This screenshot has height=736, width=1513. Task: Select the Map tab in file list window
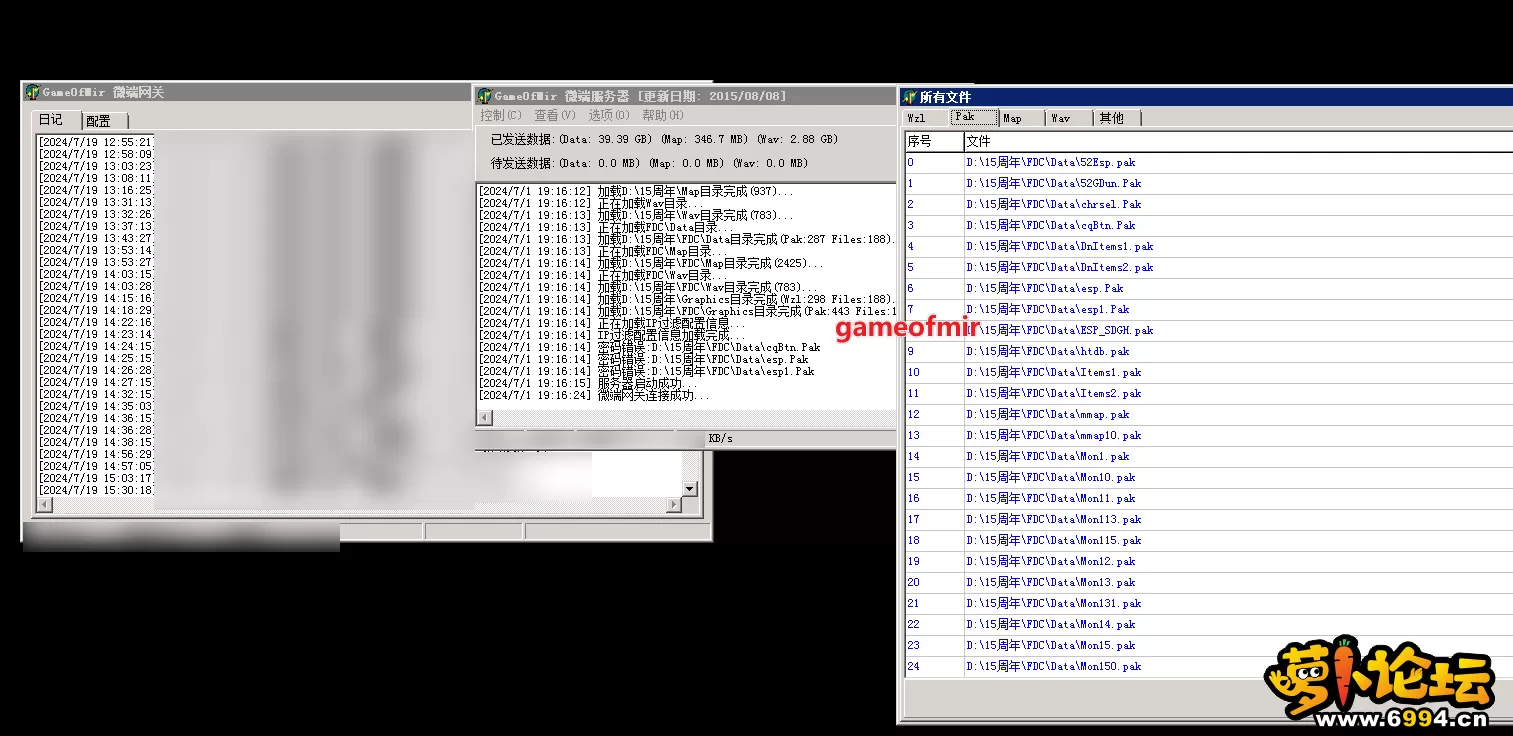click(x=1021, y=118)
